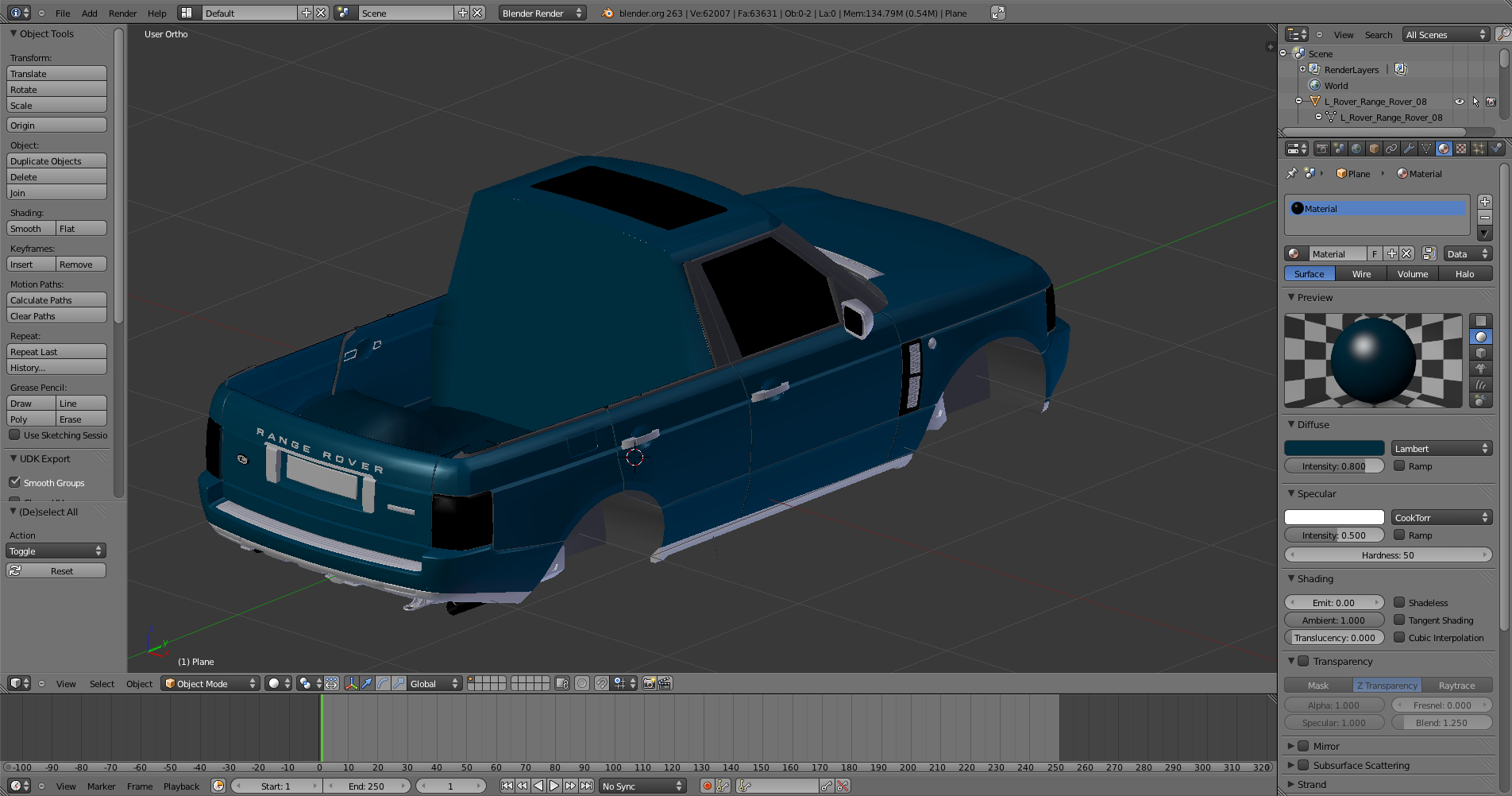The image size is (1512, 796).
Task: Switch to the Halo material type tab
Action: pos(1464,274)
